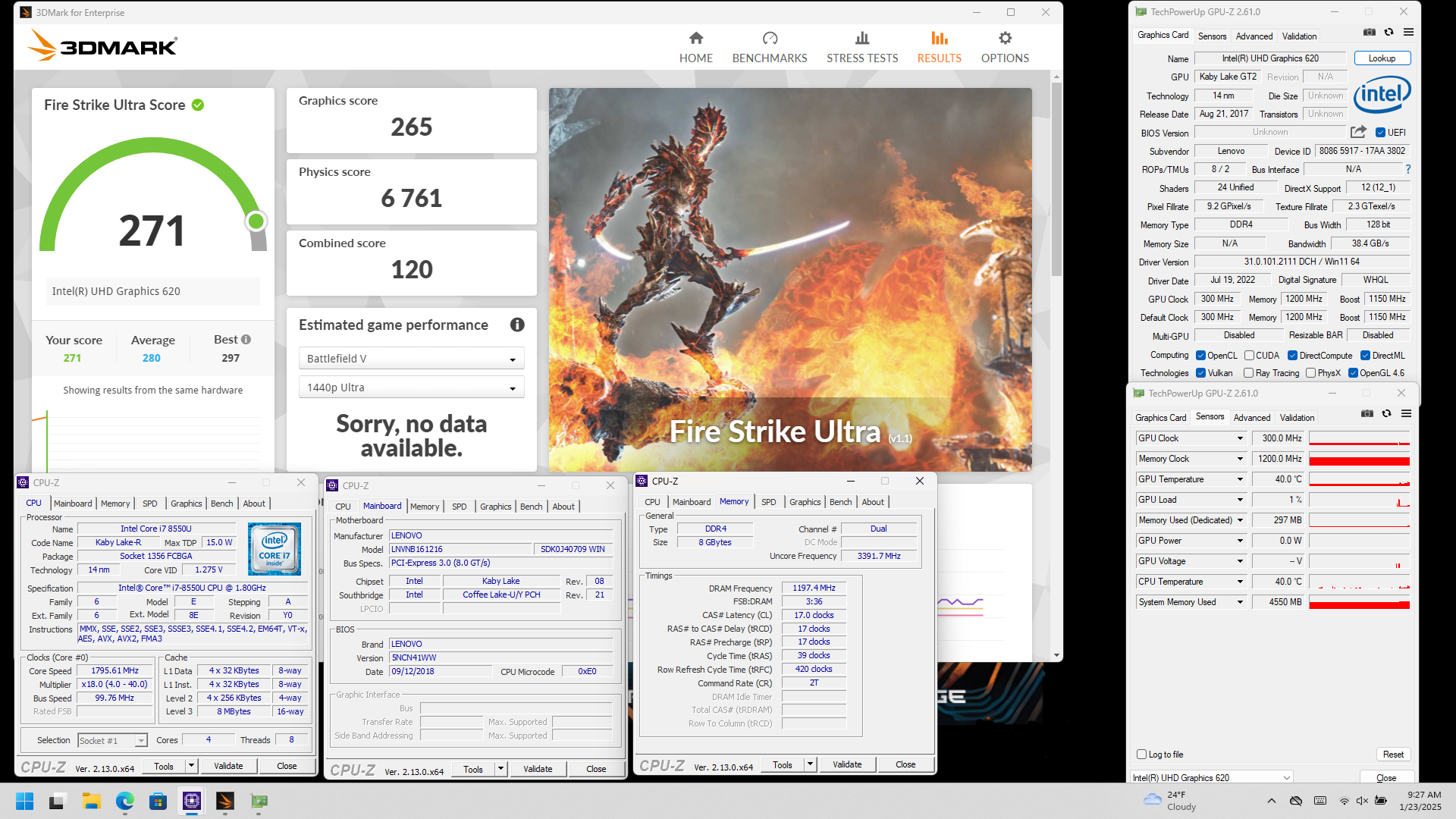Enable Log to file checkbox
This screenshot has width=1456, height=819.
tap(1141, 754)
